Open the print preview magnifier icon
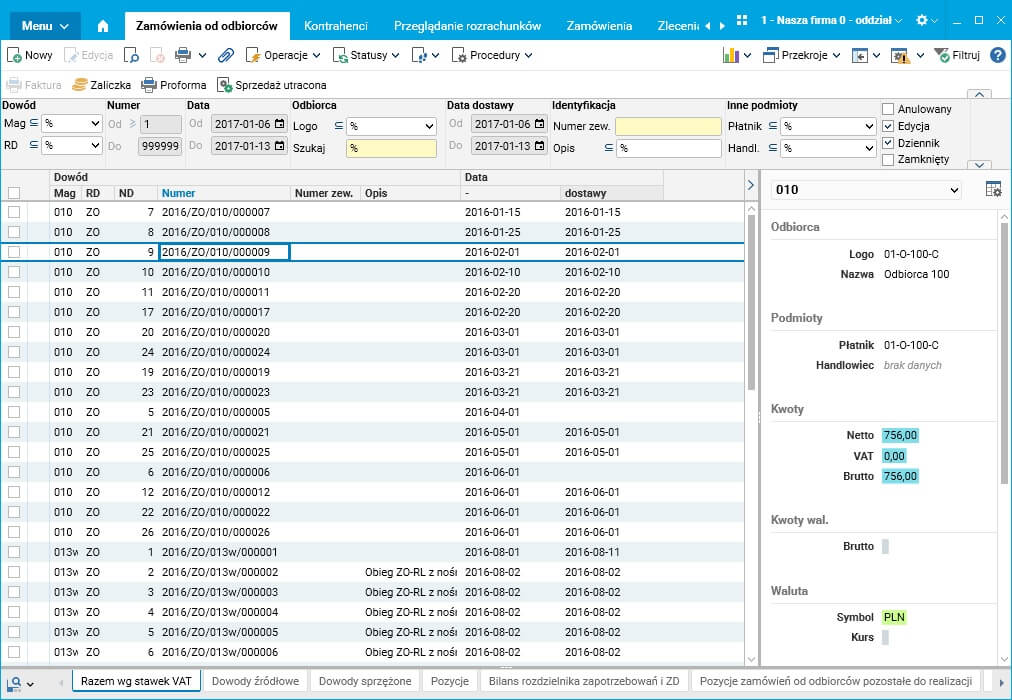1012x700 pixels. [132, 55]
